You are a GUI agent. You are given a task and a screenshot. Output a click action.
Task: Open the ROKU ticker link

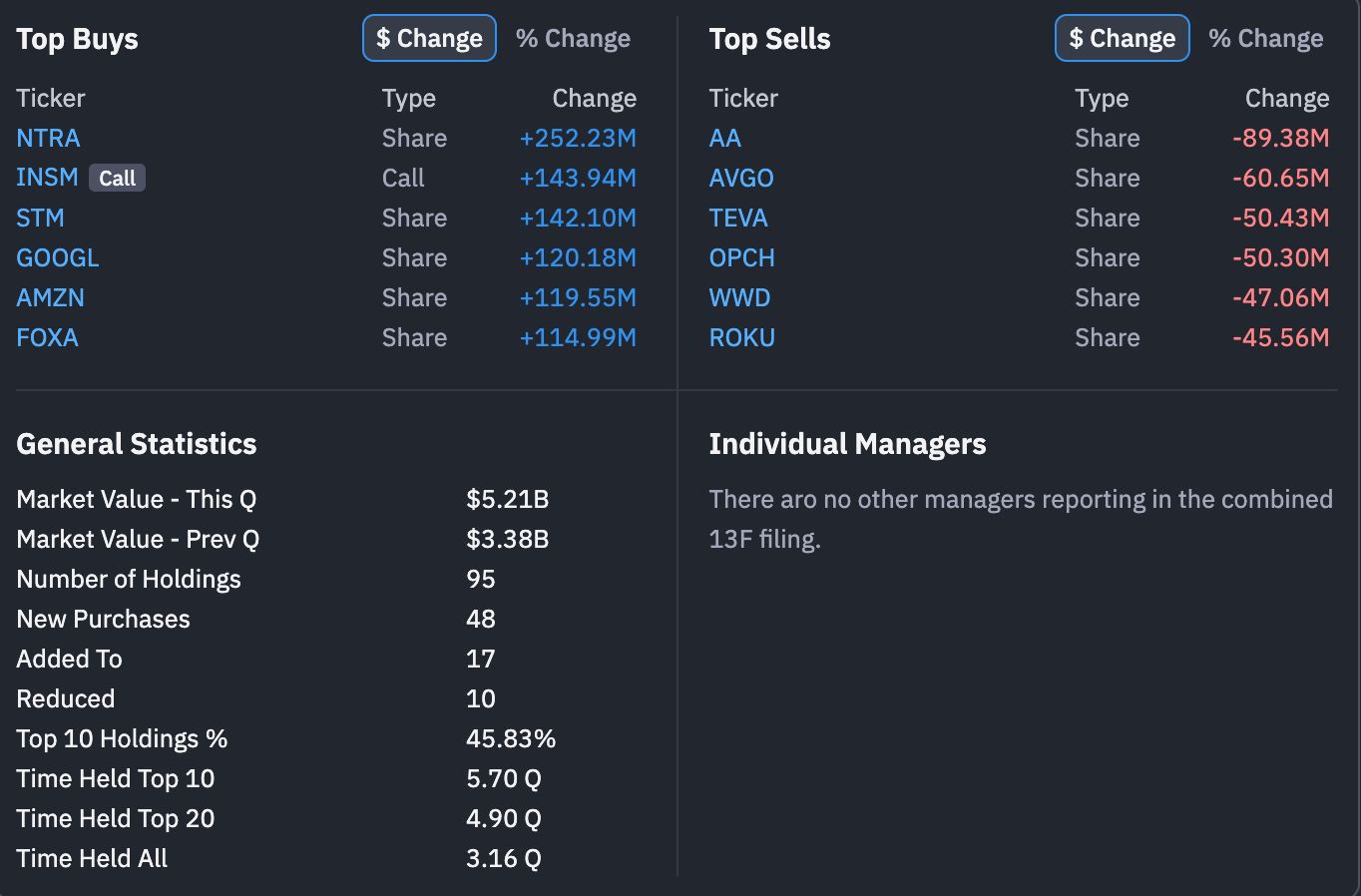[x=741, y=337]
